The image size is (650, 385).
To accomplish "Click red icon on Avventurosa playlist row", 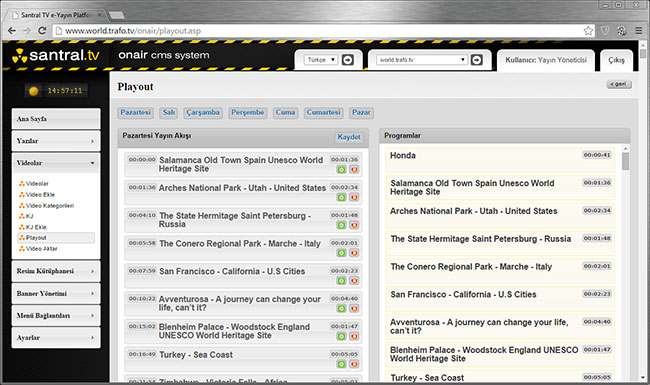I will point(354,308).
